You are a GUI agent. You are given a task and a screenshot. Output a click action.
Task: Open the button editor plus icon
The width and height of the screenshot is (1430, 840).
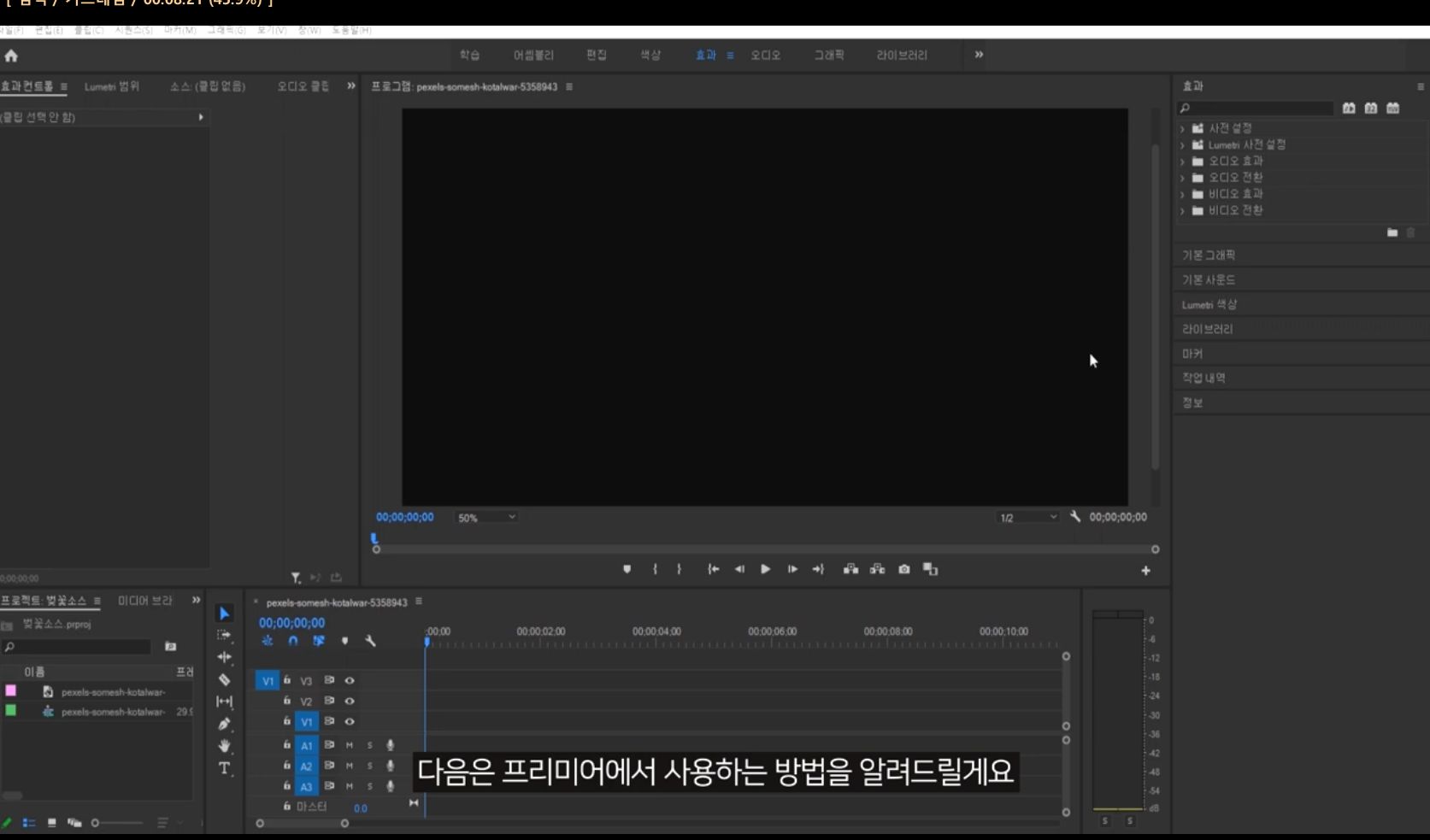point(1145,571)
